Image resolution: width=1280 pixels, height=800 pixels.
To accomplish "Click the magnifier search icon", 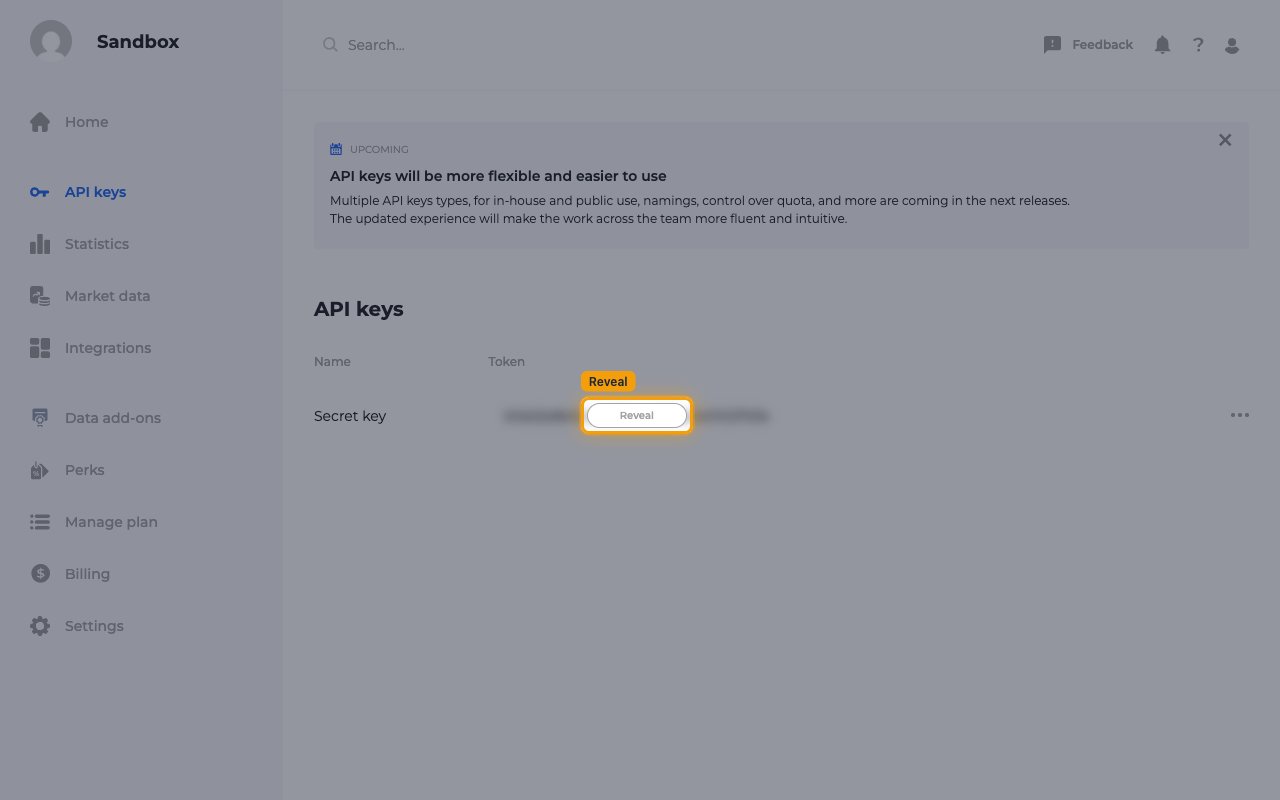I will coord(329,45).
